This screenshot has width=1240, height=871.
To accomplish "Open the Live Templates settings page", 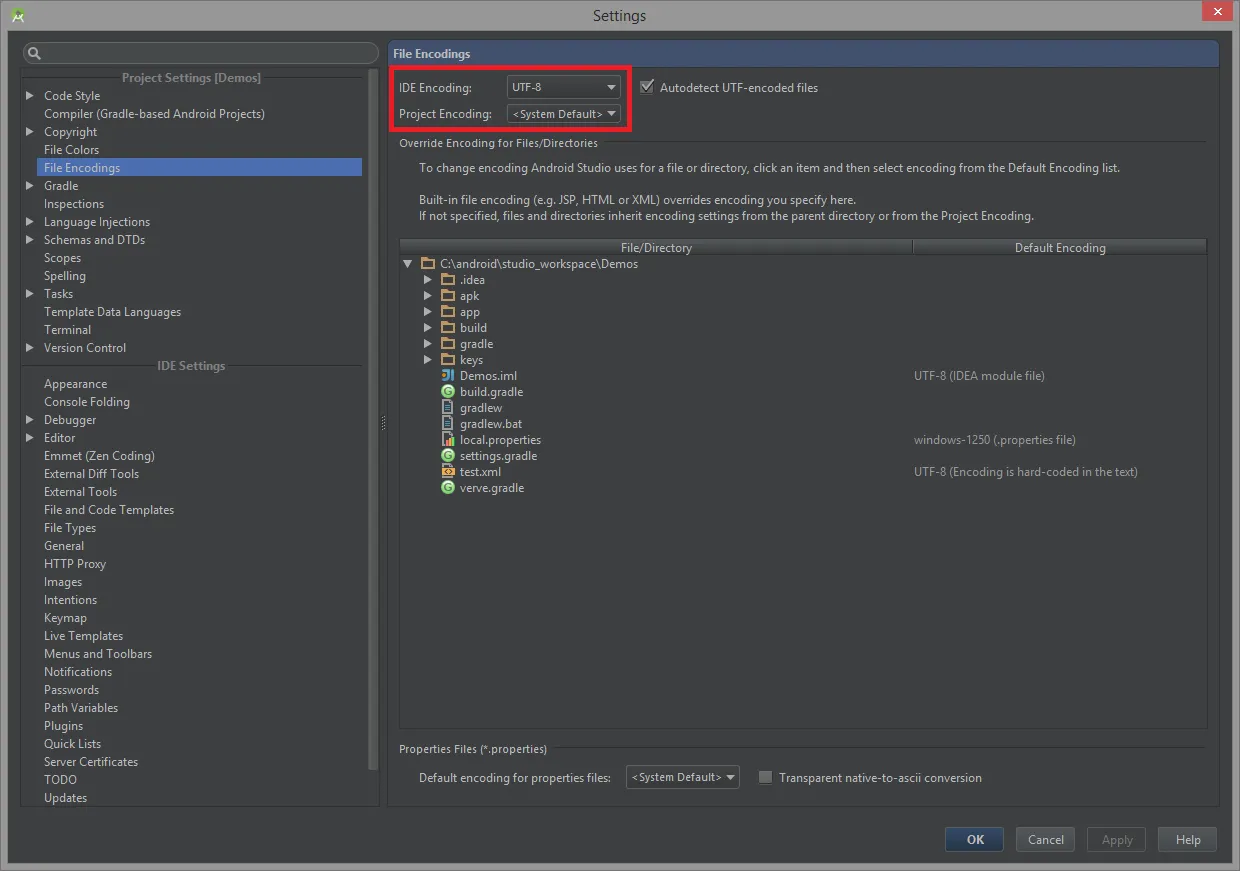I will click(x=84, y=636).
